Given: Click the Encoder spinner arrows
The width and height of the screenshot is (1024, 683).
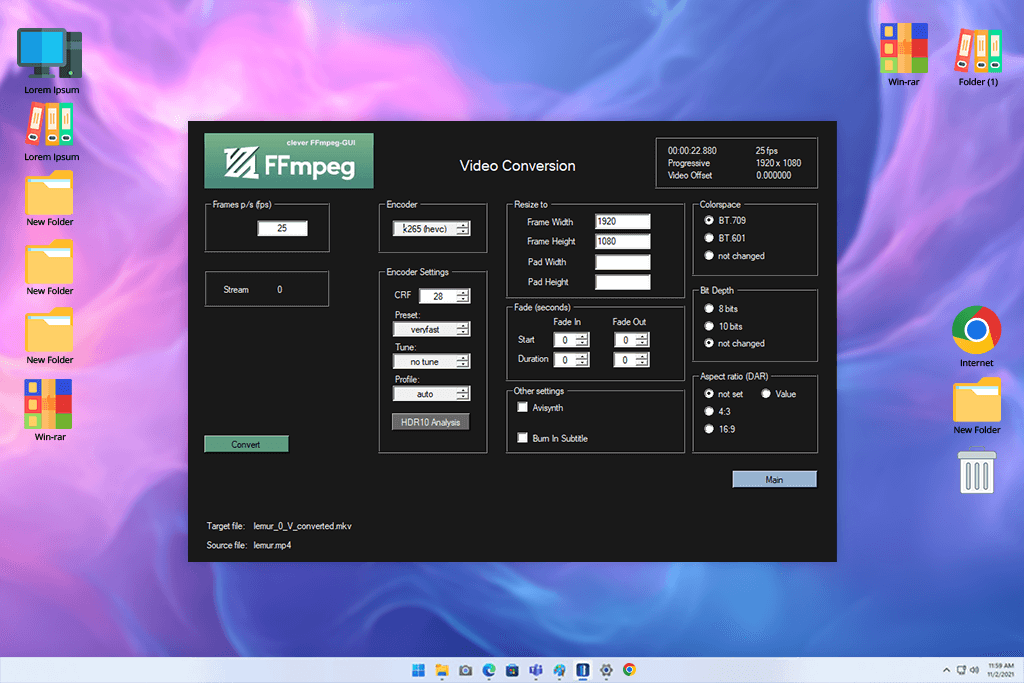Looking at the screenshot, I should pyautogui.click(x=463, y=229).
